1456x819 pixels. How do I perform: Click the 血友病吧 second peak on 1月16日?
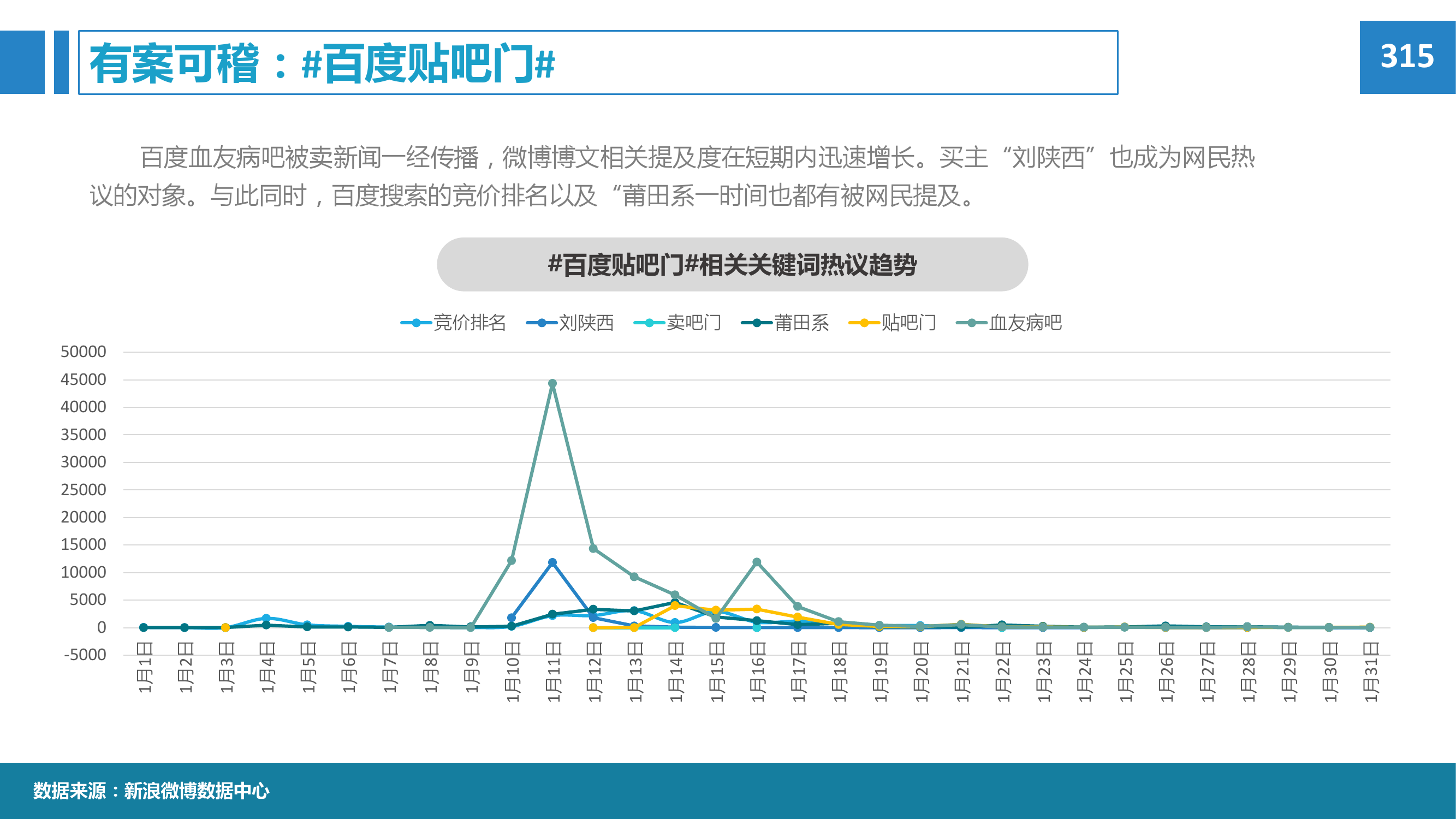(757, 562)
